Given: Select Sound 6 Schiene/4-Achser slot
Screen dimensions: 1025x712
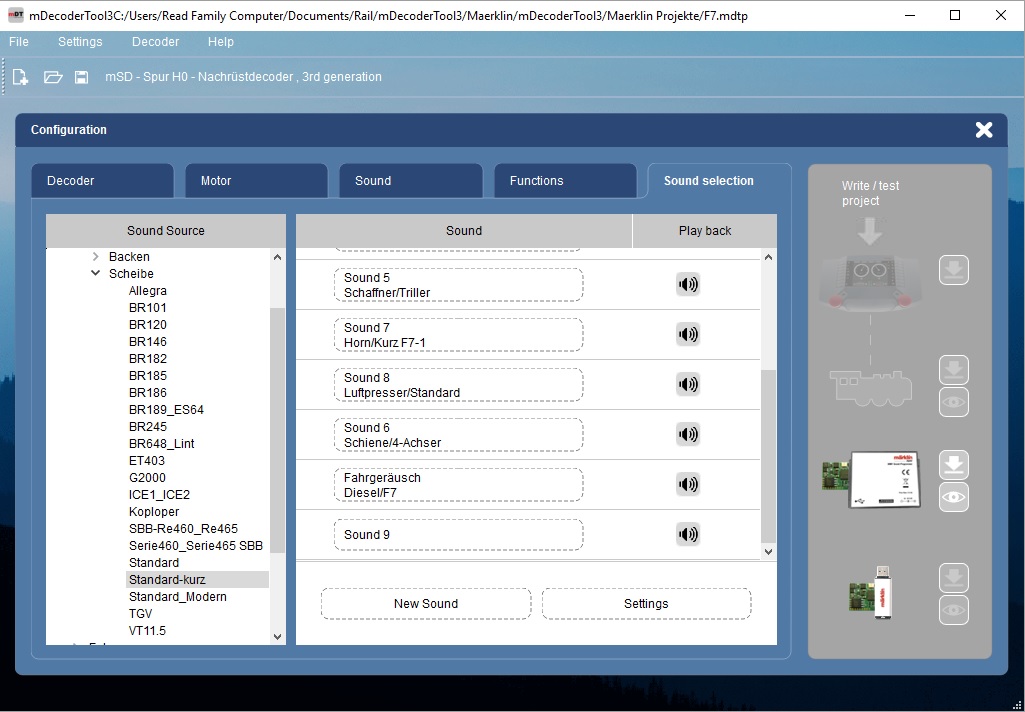Looking at the screenshot, I should (458, 435).
